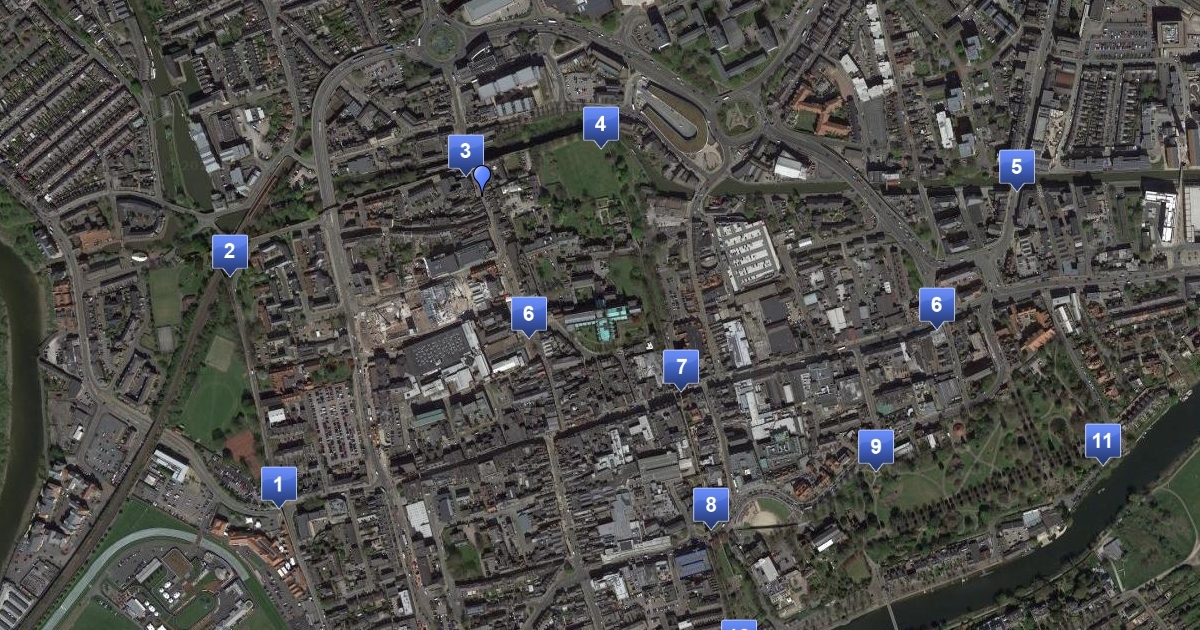The height and width of the screenshot is (630, 1200).
Task: Open the marker labeled 3
Action: 466,153
